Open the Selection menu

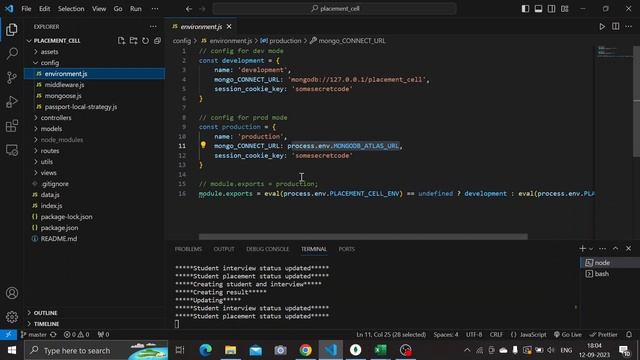tap(71, 9)
